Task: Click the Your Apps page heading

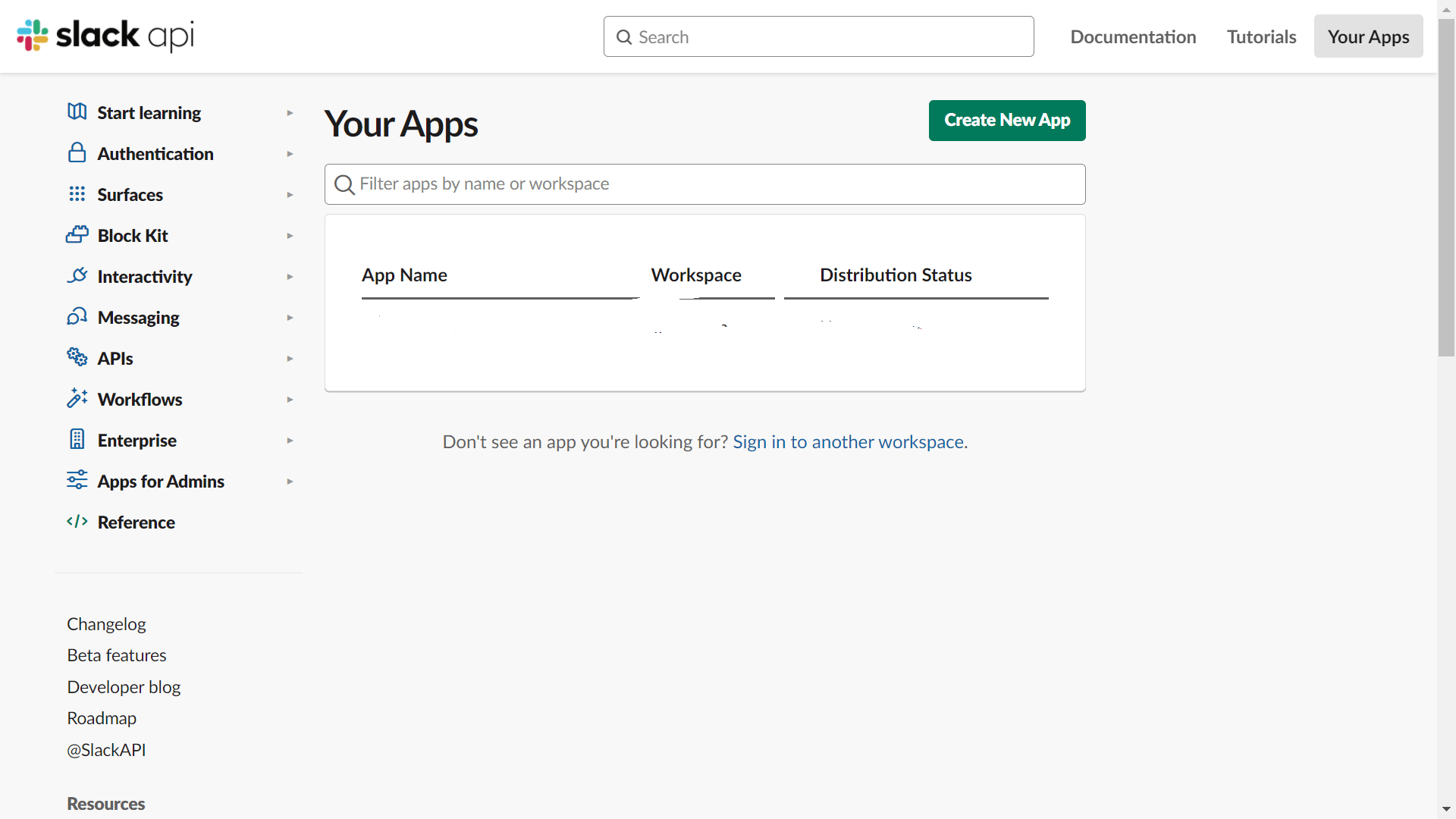Action: tap(401, 124)
